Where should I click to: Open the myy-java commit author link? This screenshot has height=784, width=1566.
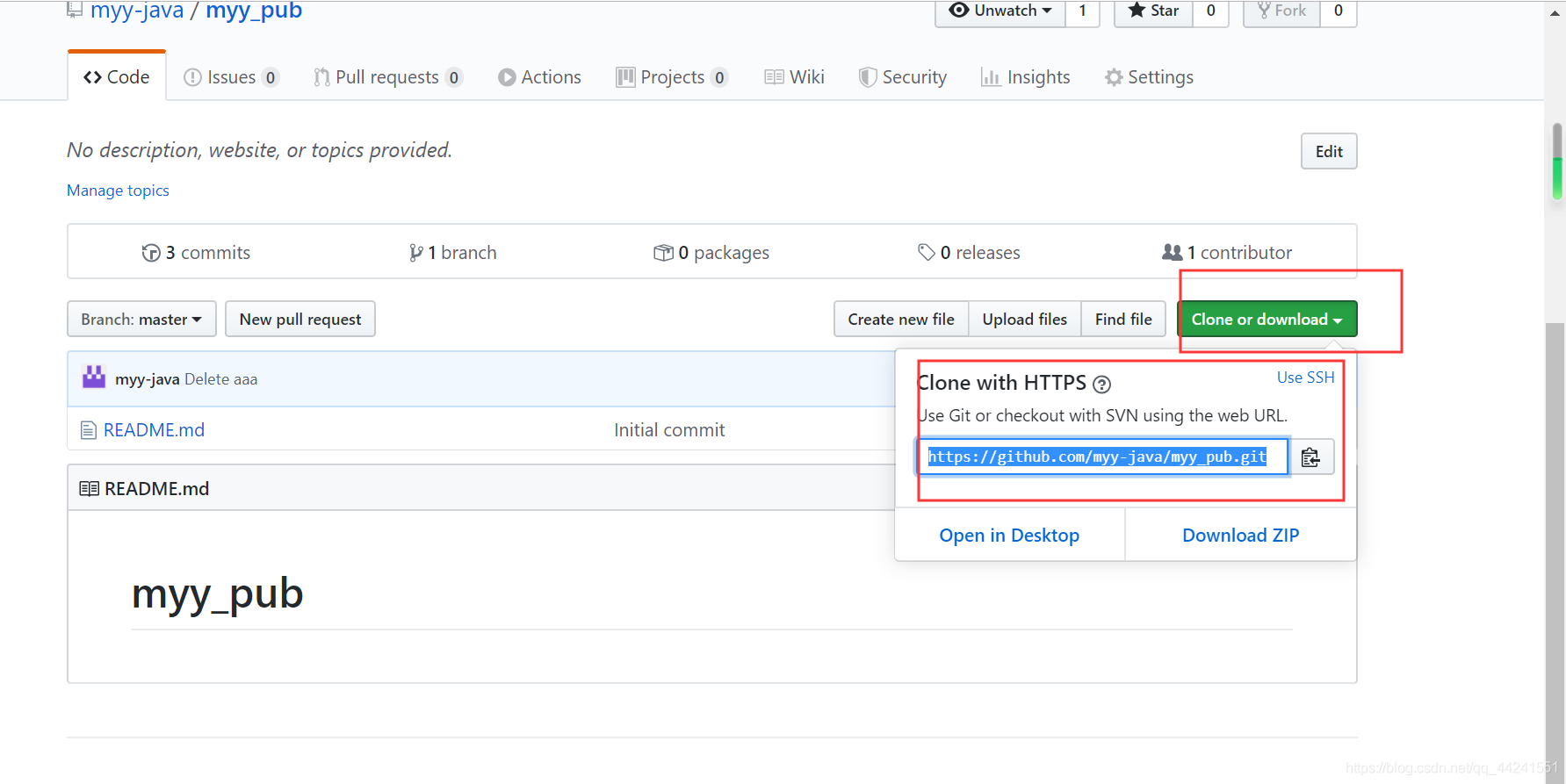tap(148, 379)
